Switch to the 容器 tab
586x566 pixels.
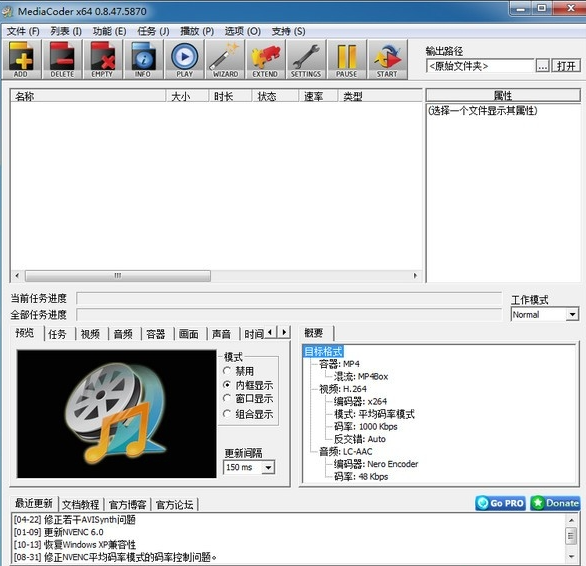[155, 334]
